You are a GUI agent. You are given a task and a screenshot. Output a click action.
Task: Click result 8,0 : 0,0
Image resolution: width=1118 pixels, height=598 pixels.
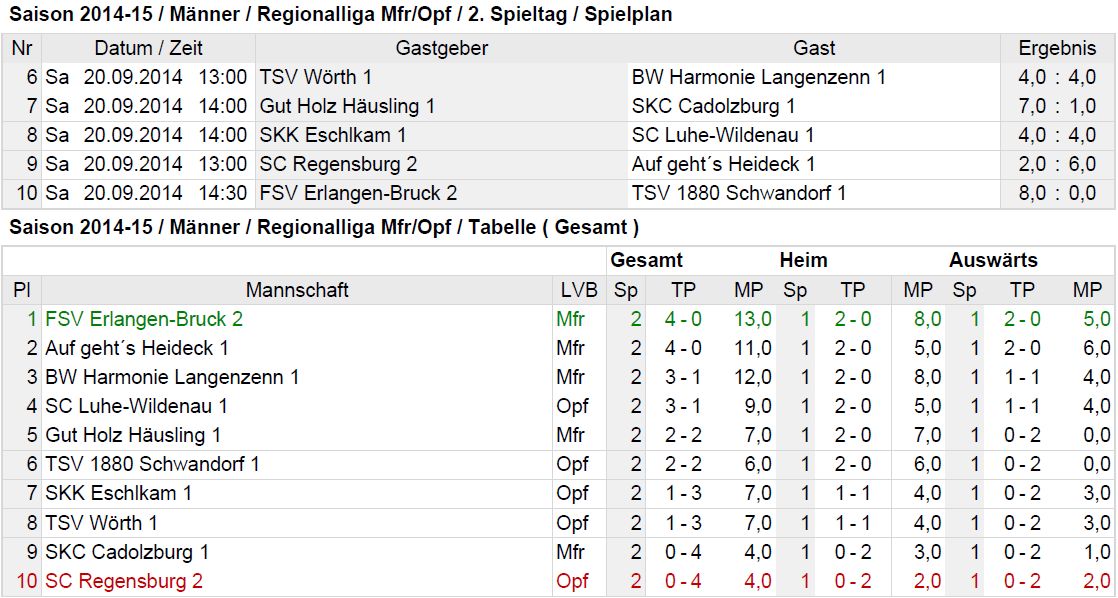(x=1057, y=193)
